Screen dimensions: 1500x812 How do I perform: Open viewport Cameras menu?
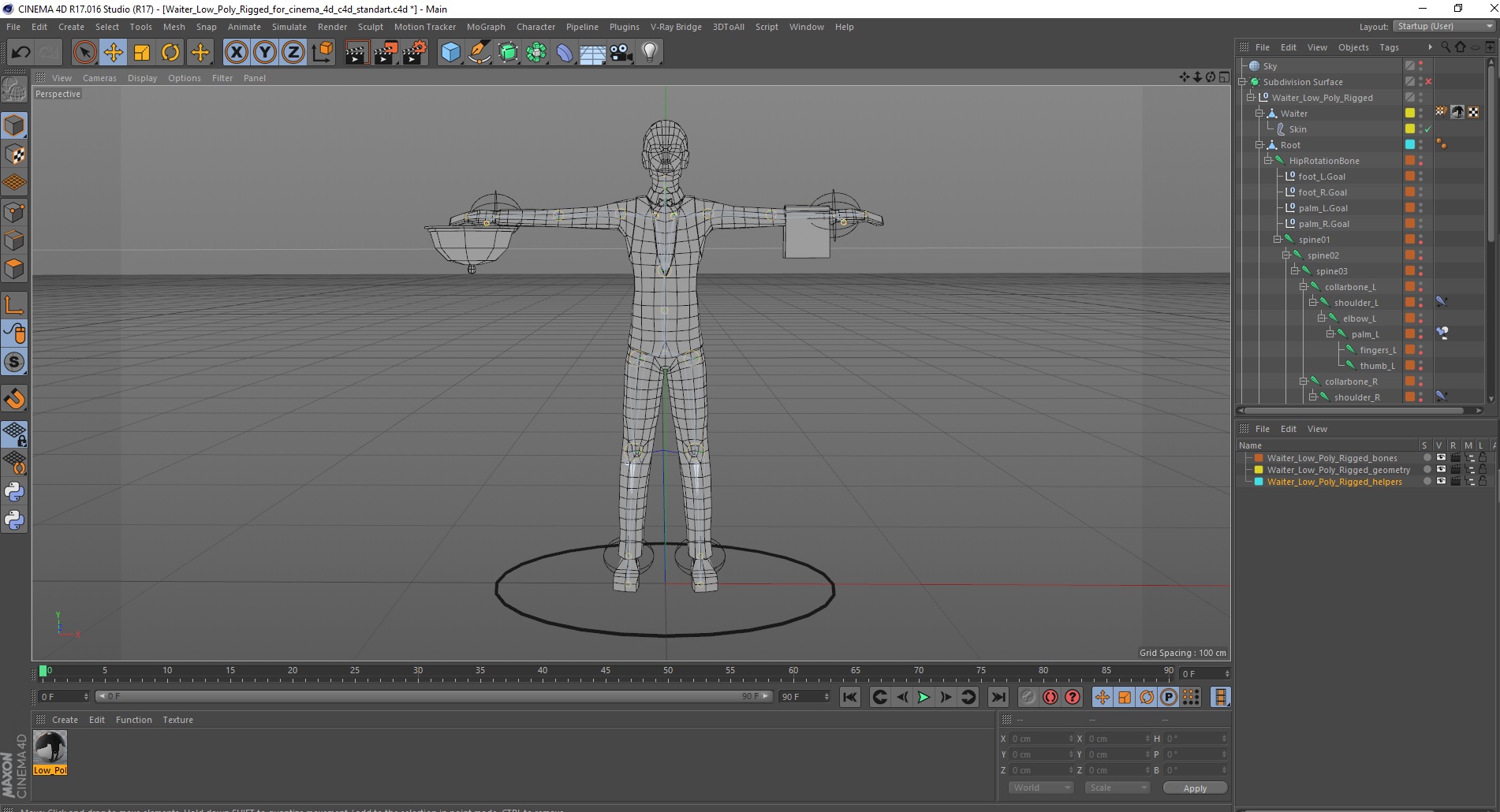click(x=99, y=78)
